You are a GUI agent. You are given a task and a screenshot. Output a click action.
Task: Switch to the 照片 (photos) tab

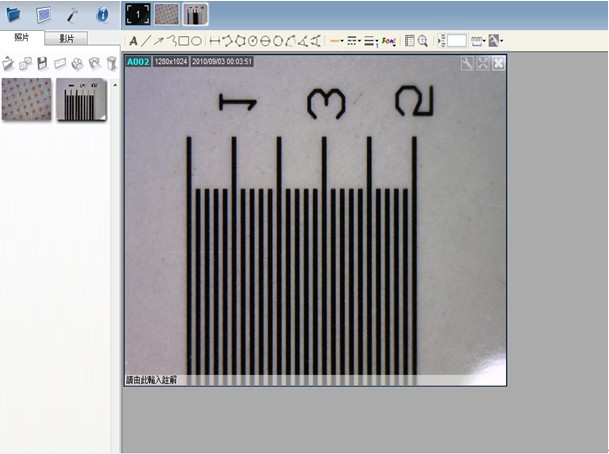point(22,37)
